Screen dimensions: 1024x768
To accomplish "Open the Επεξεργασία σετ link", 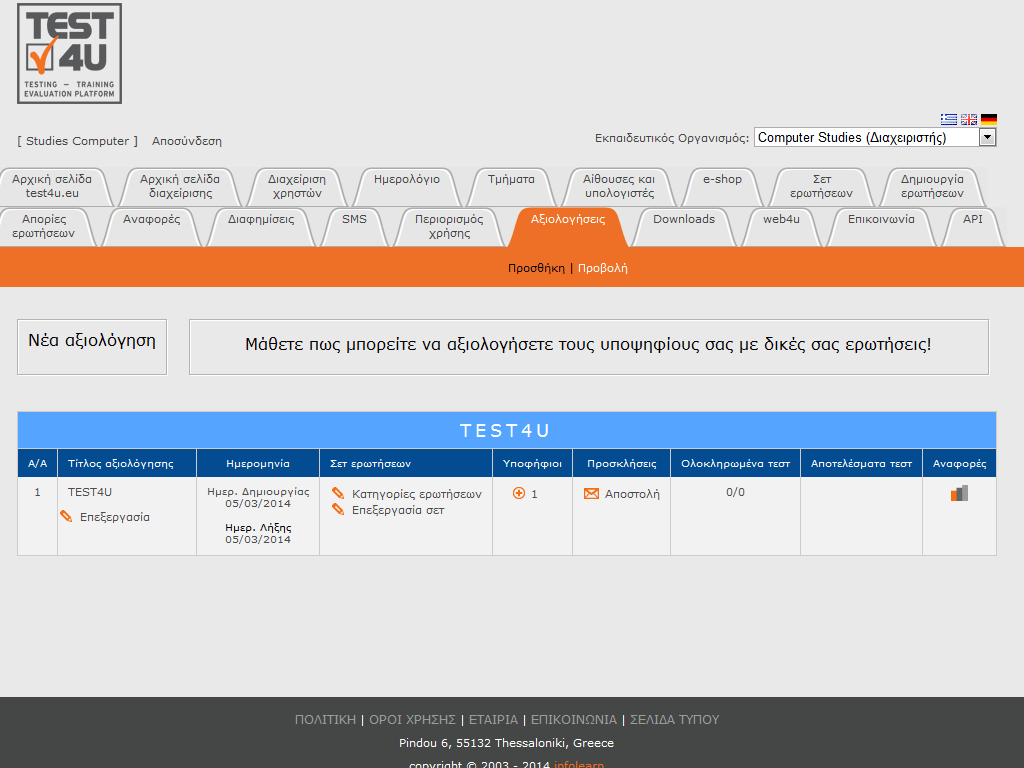I will [x=398, y=510].
